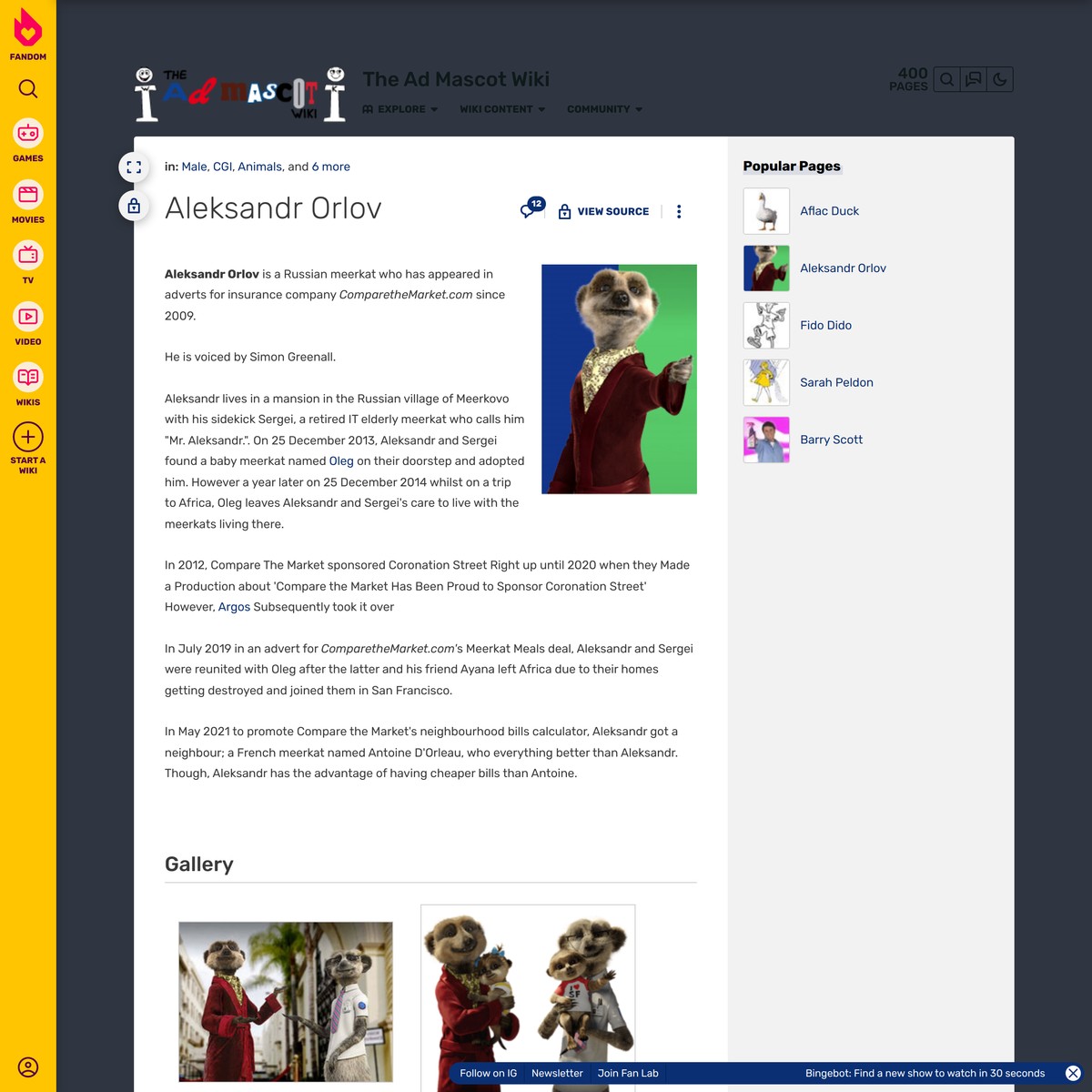Viewport: 1092px width, 1092px height.
Task: Open the Community dropdown menu
Action: [604, 109]
